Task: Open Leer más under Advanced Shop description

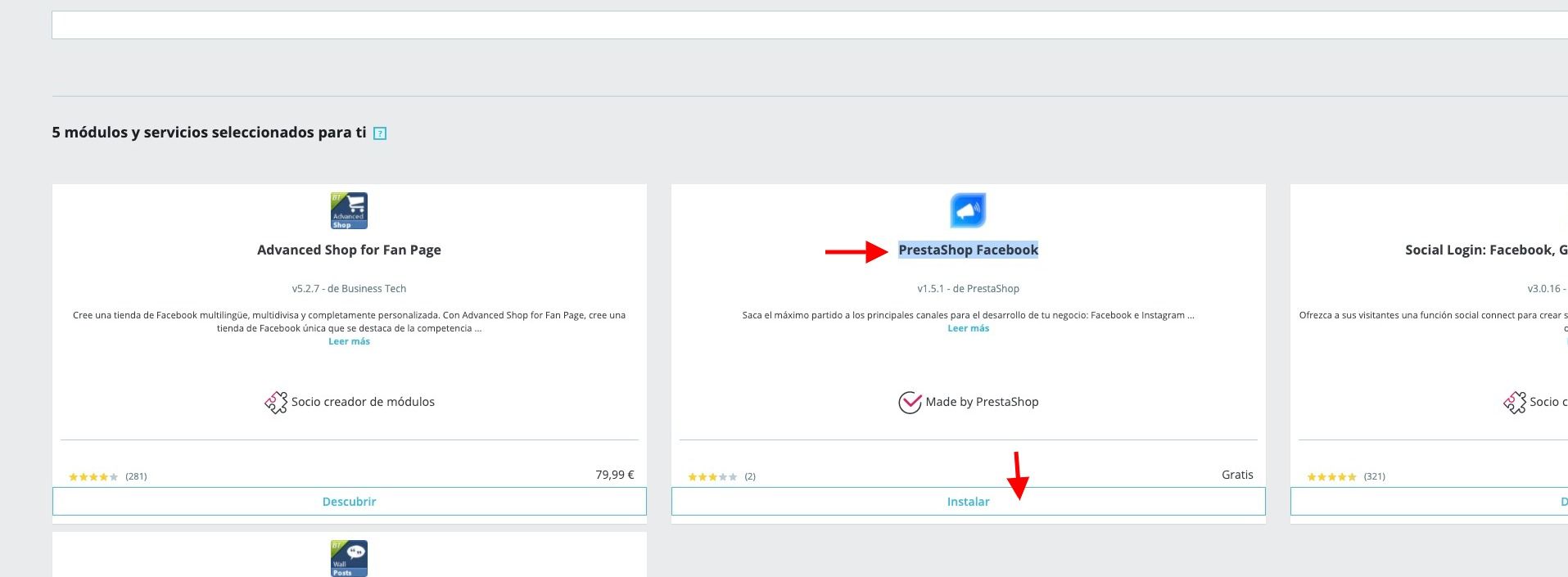Action: pyautogui.click(x=349, y=341)
